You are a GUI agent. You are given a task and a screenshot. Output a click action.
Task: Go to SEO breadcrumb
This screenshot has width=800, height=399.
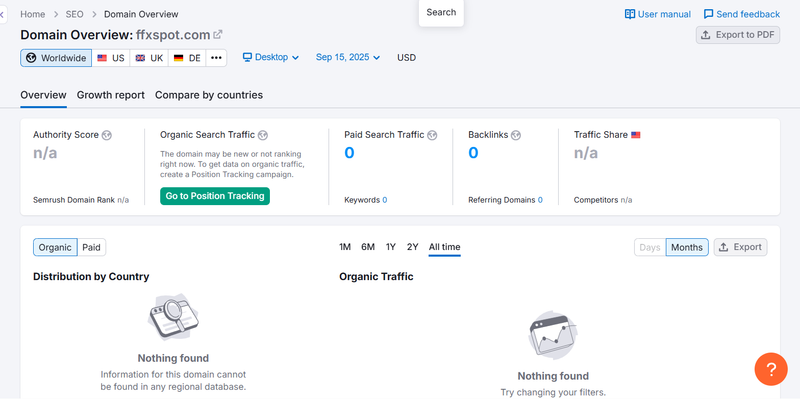click(74, 14)
